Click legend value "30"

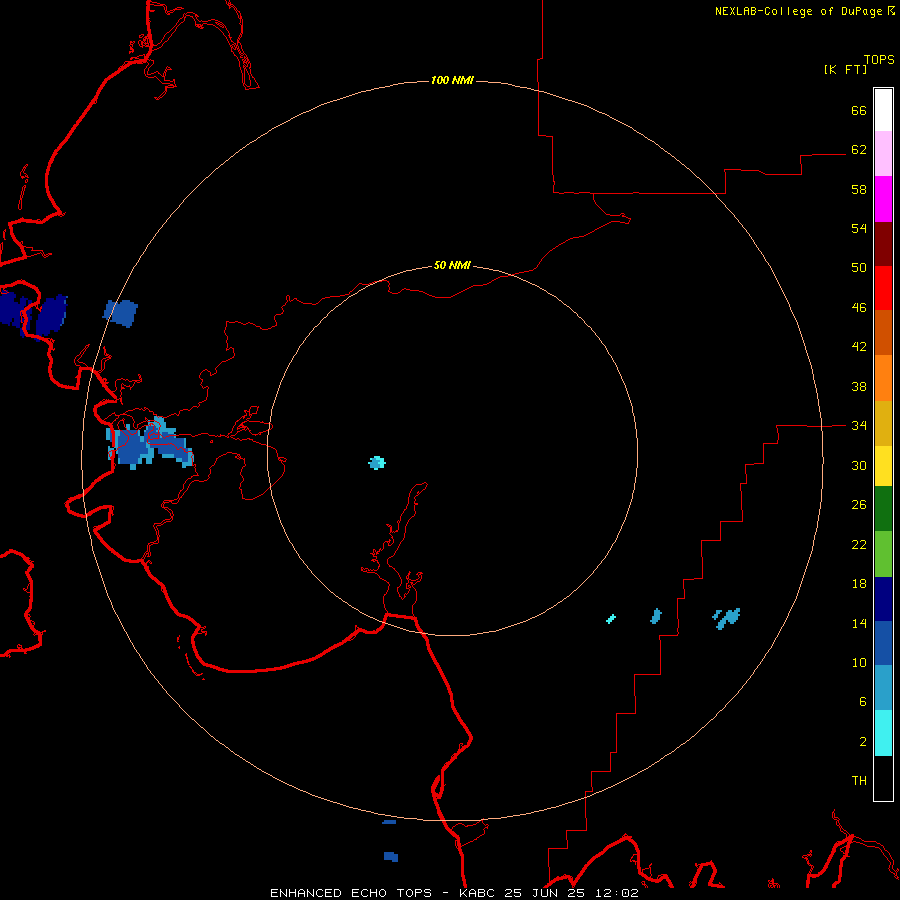859,465
